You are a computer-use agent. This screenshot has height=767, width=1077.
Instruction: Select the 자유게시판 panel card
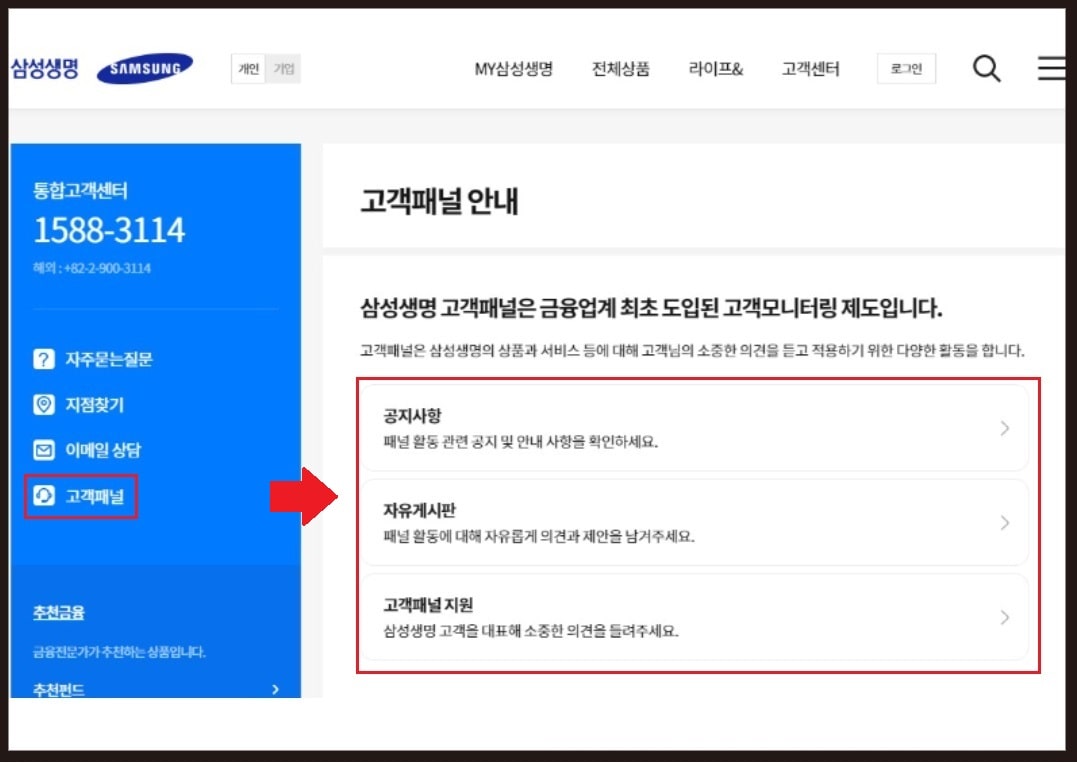(690, 522)
